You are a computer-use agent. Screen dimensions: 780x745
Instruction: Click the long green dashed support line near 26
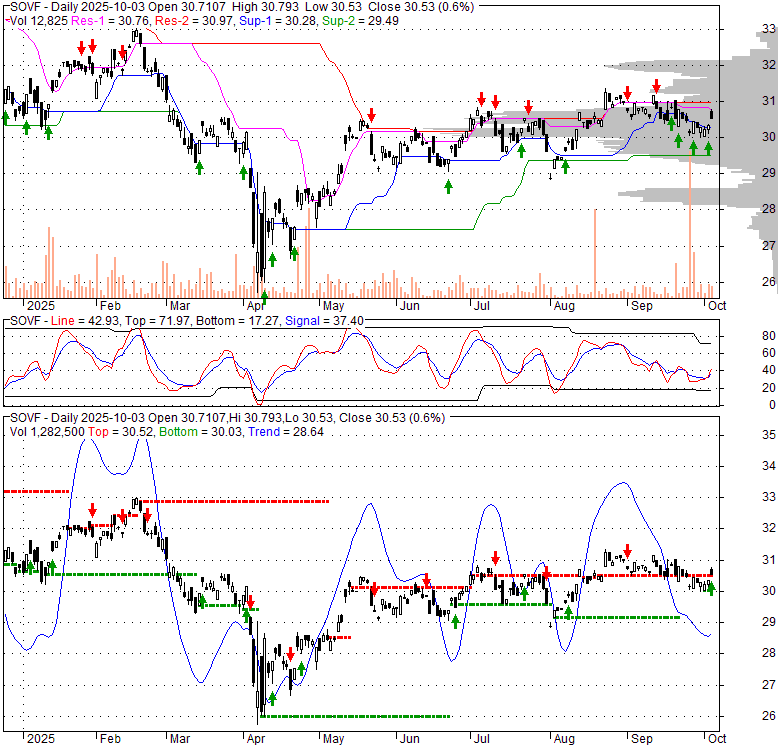pos(355,716)
